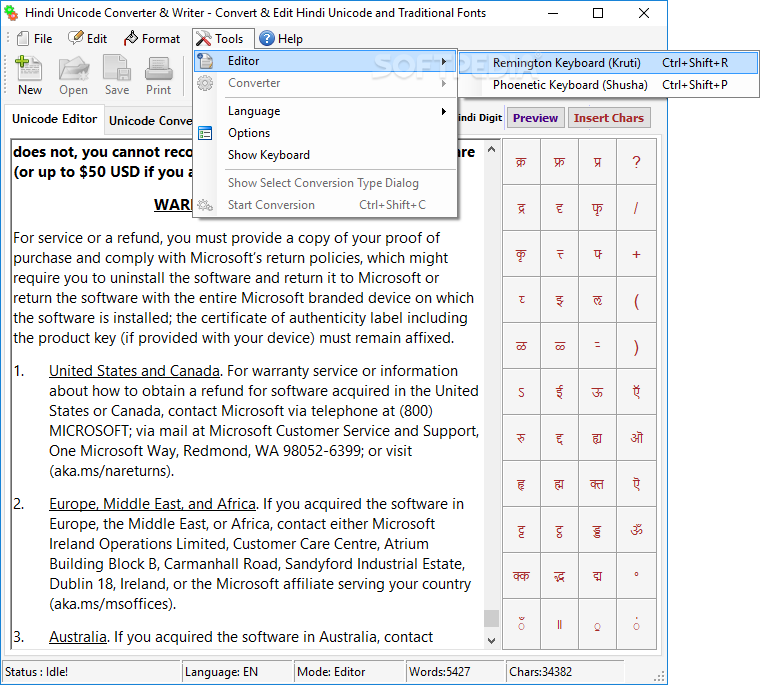
Task: Click the New document toolbar icon
Action: tap(29, 69)
